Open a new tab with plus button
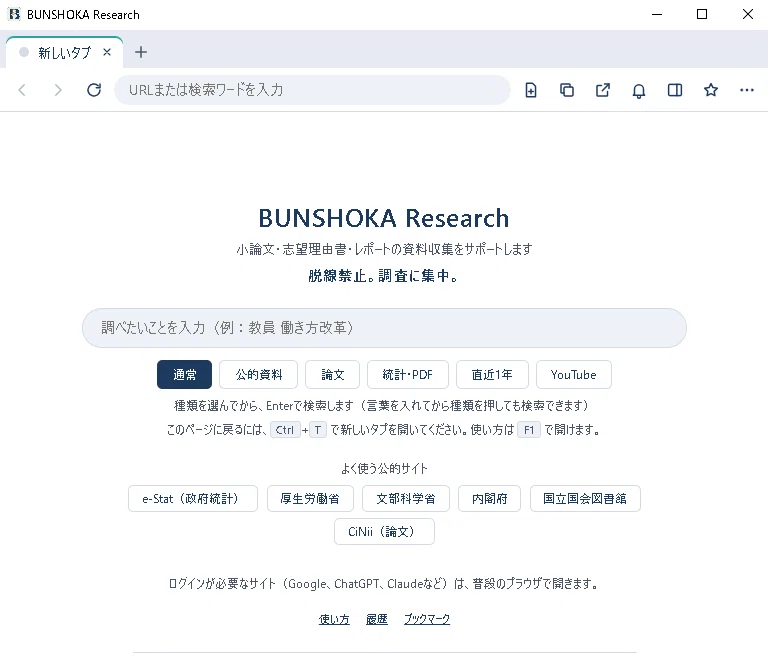 pos(141,52)
